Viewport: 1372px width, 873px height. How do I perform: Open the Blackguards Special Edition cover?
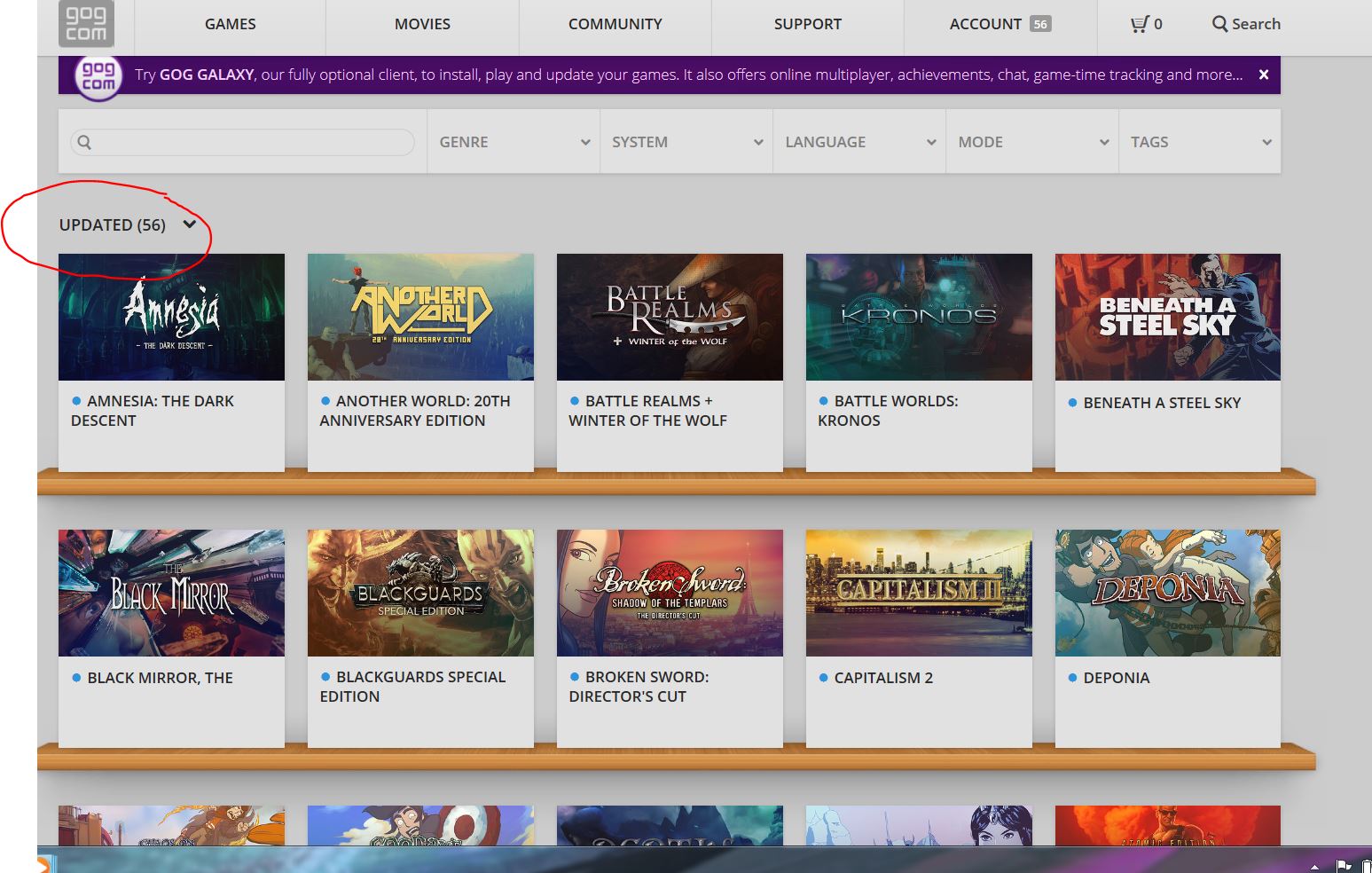point(420,593)
